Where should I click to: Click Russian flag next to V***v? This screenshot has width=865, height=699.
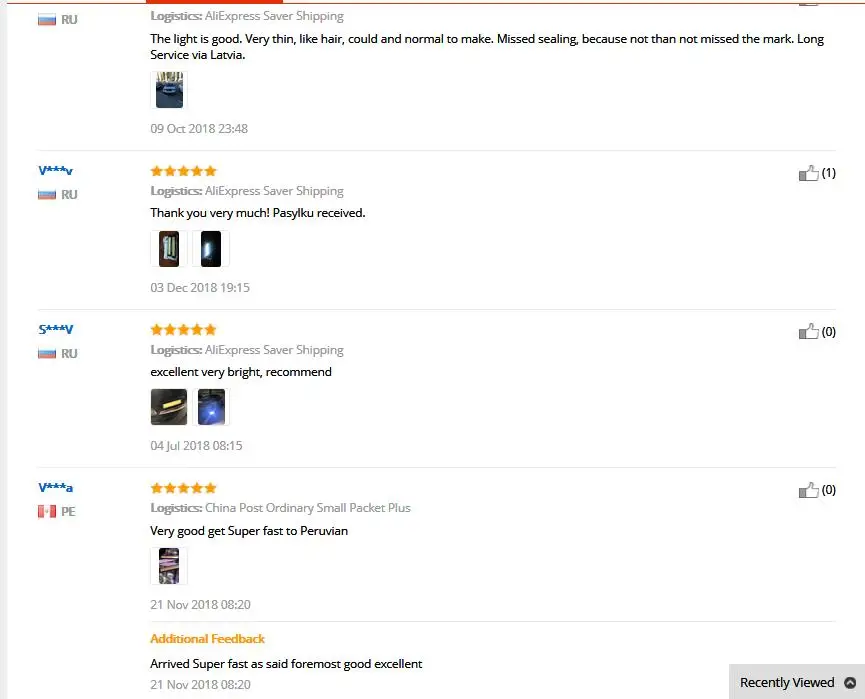tap(47, 195)
